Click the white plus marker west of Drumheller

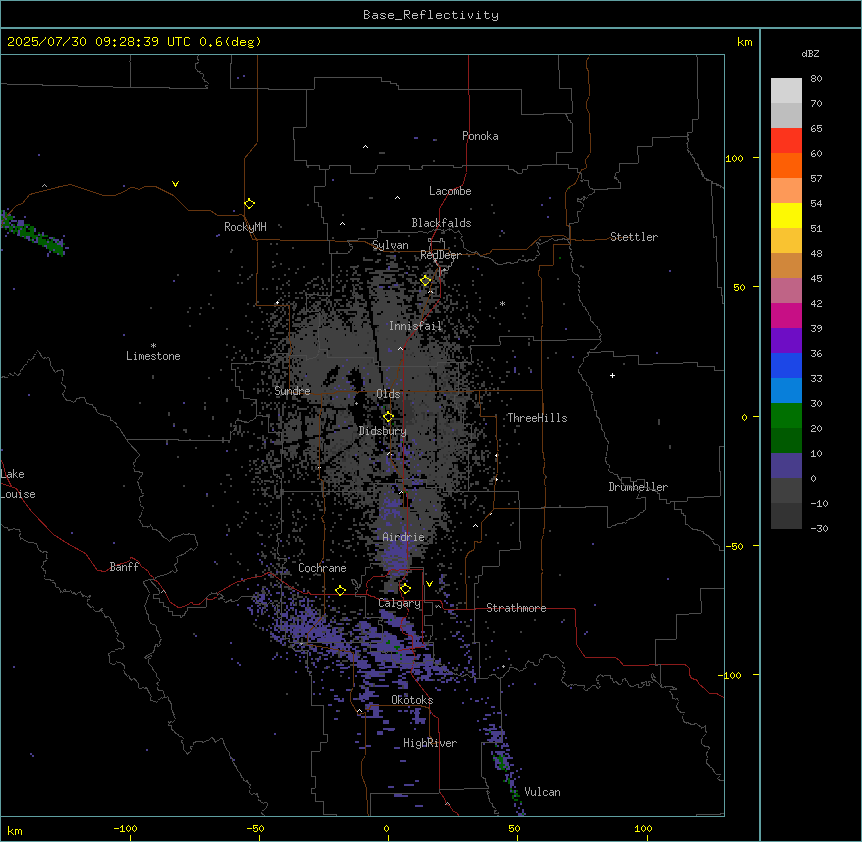click(x=612, y=375)
